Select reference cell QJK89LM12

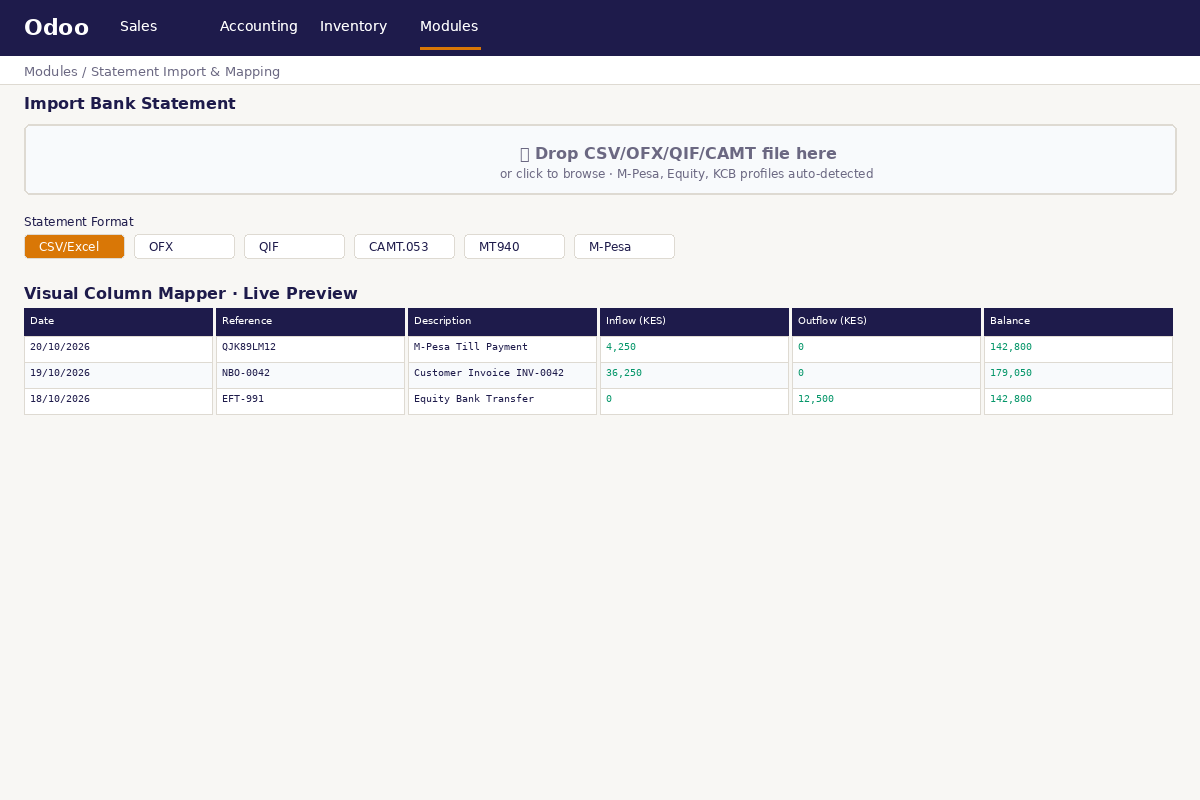(x=310, y=349)
